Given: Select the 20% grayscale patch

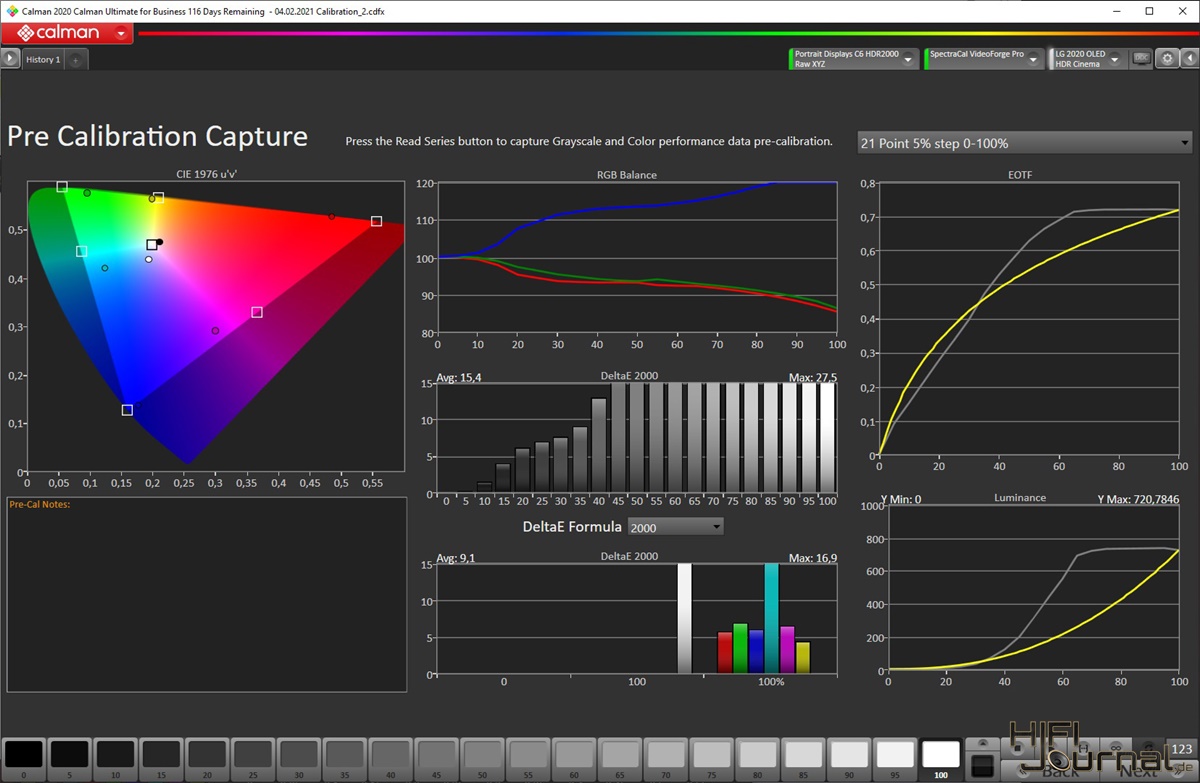Looking at the screenshot, I should [x=207, y=759].
